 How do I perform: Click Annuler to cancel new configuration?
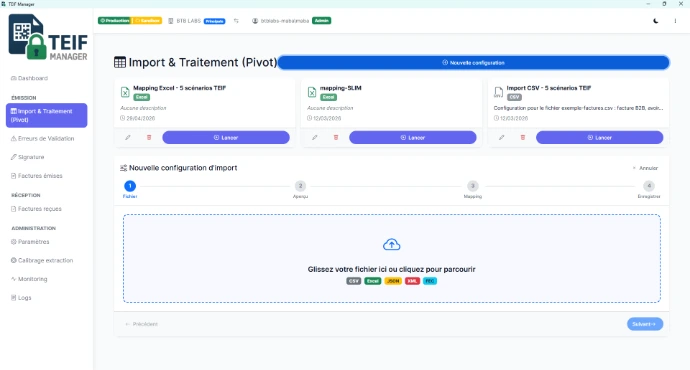tap(646, 168)
